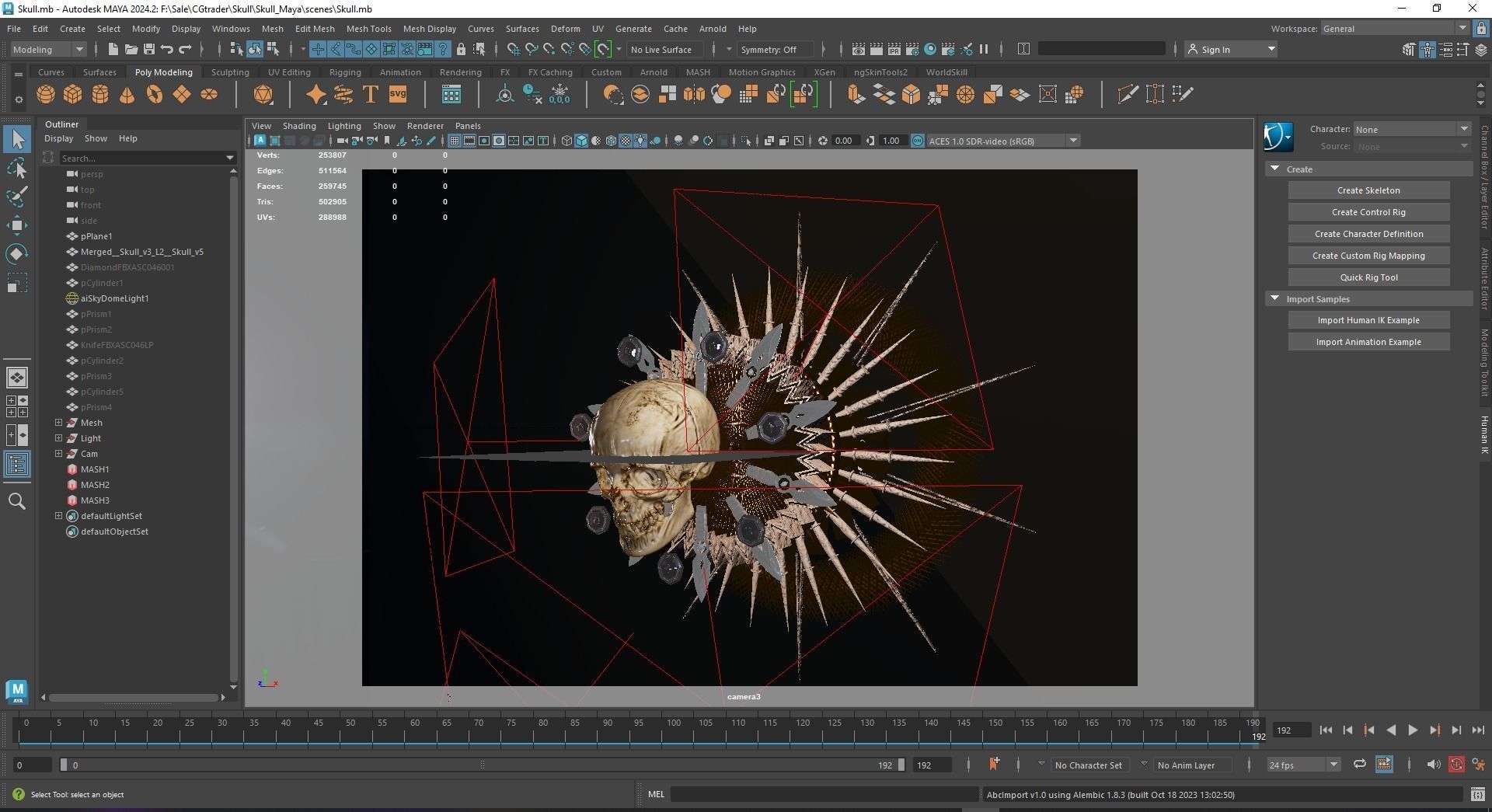
Task: Select the polygon Type text tool
Action: click(x=371, y=95)
